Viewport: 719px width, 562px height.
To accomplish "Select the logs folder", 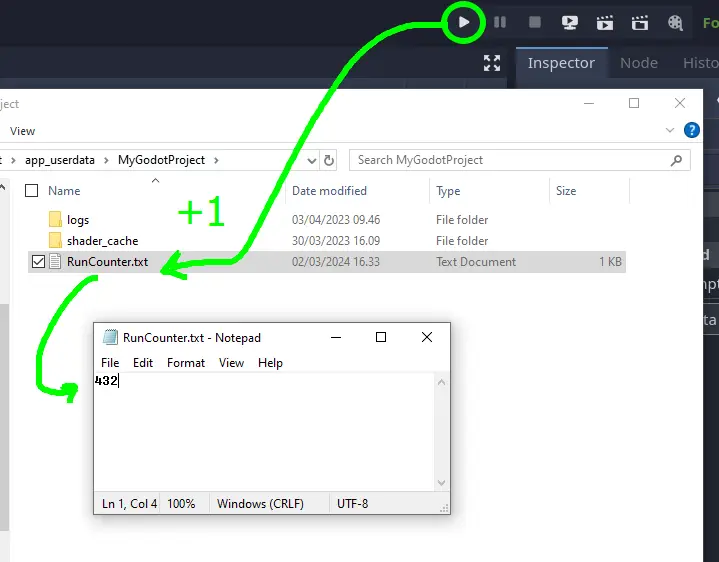I will click(78, 220).
